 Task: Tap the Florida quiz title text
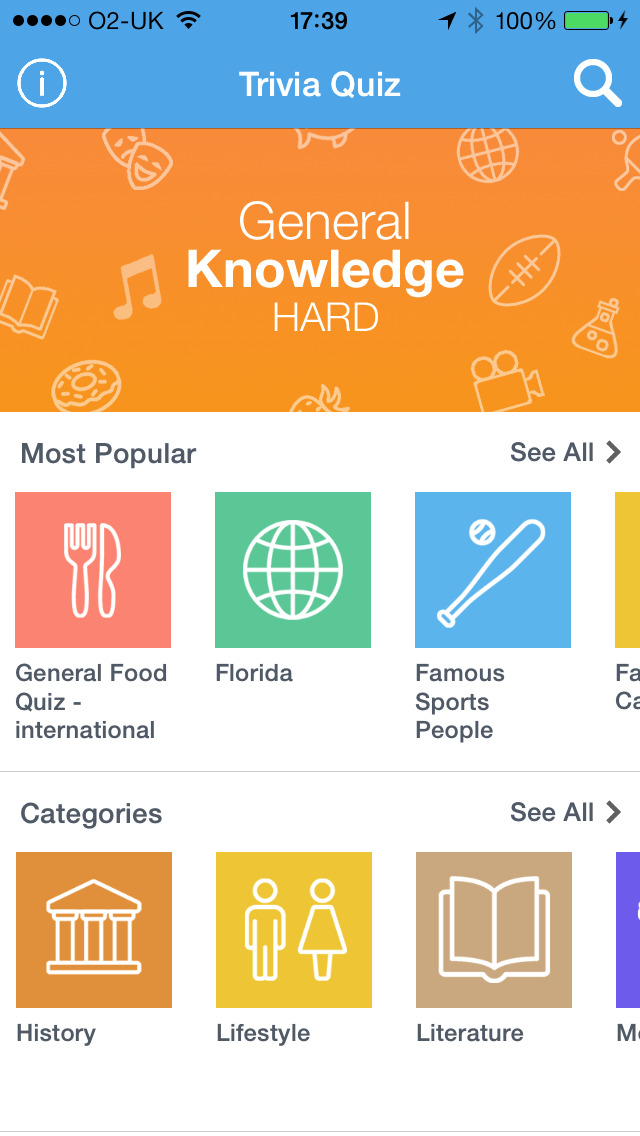254,674
